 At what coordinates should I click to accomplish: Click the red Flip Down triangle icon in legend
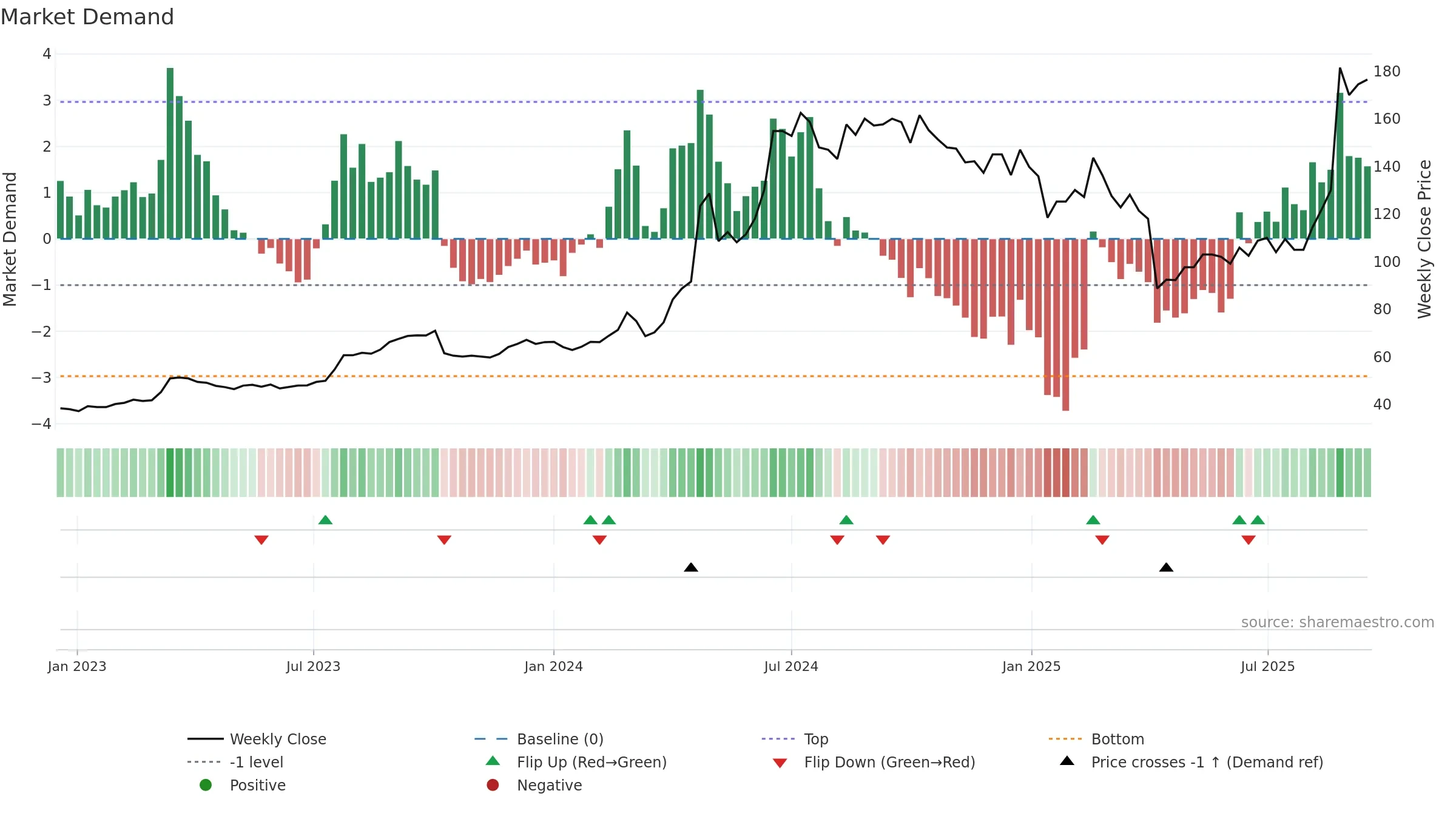point(780,763)
